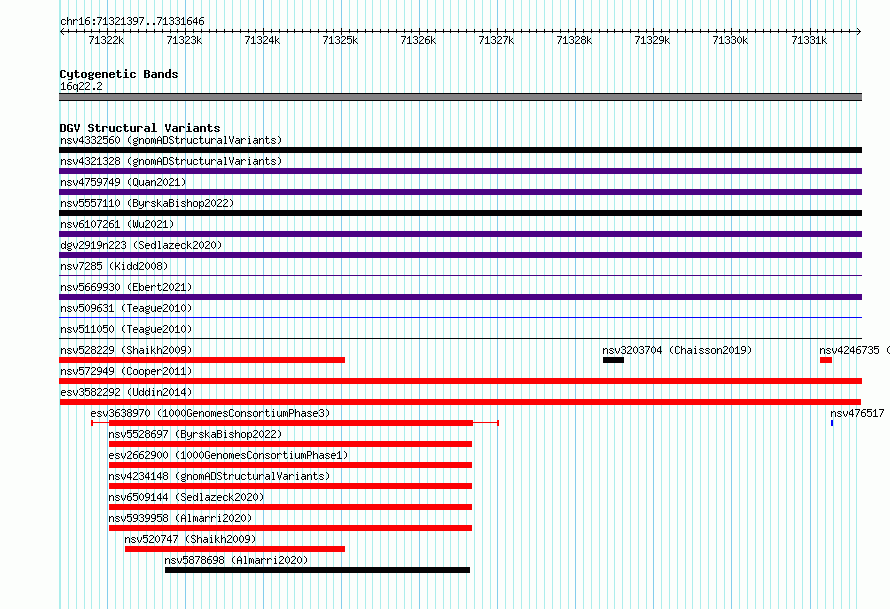This screenshot has height=609, width=890.
Task: Click the 16q22.2 band label
Action: coord(81,86)
